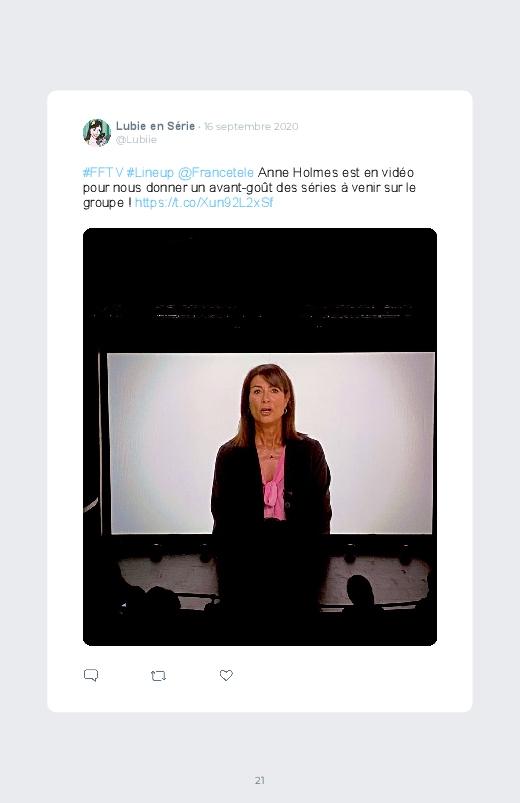Like the tweet with the heart icon

click(226, 675)
